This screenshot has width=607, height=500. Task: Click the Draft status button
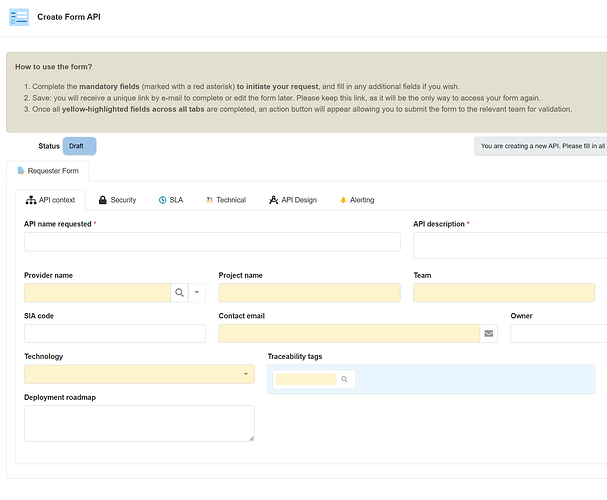click(x=78, y=146)
